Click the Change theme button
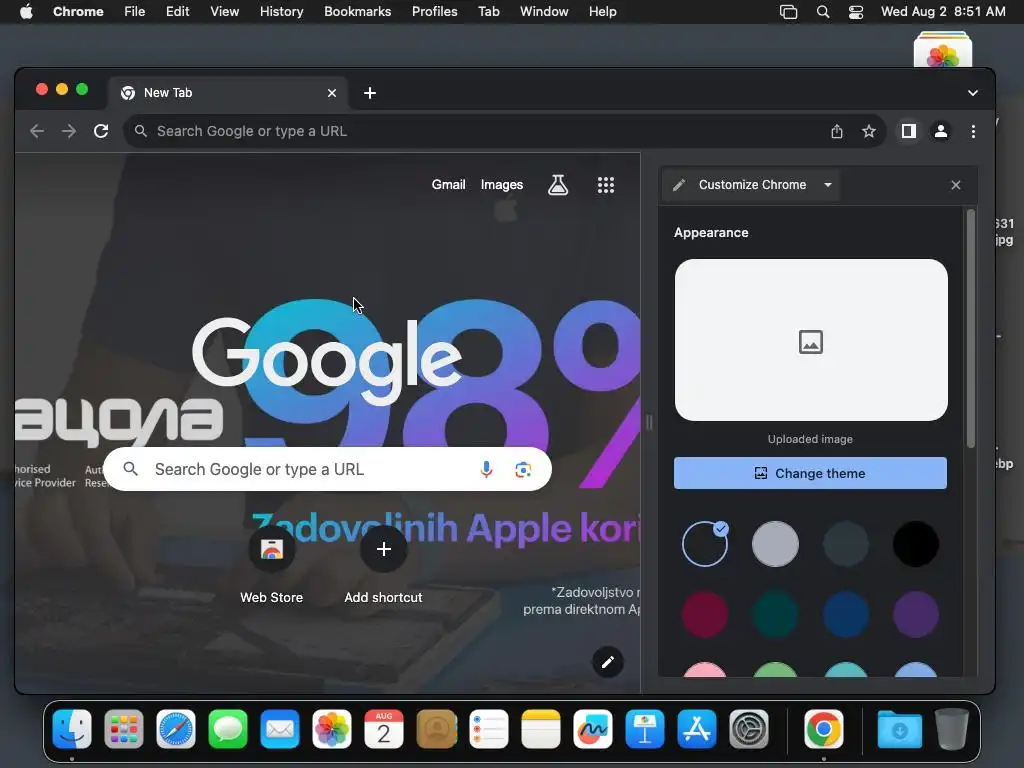The width and height of the screenshot is (1024, 768). (810, 473)
